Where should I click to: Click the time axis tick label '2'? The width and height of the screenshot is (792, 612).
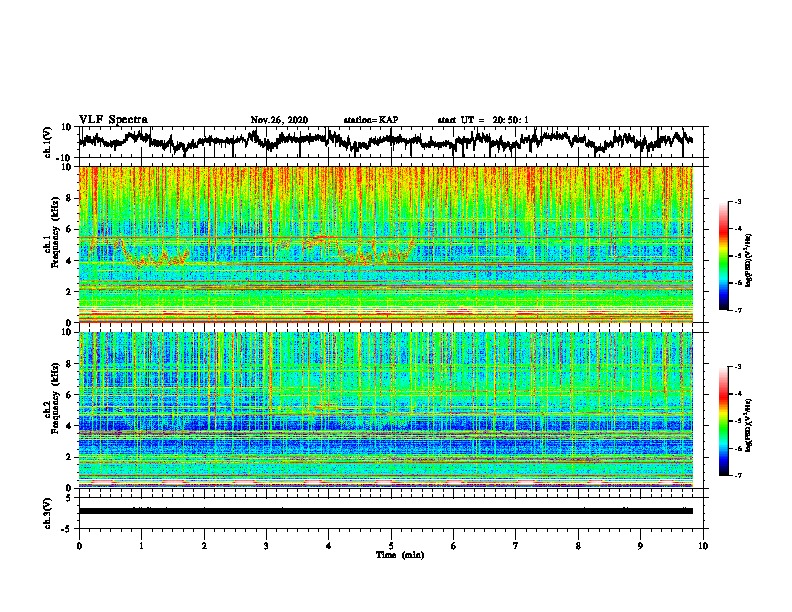[x=204, y=546]
